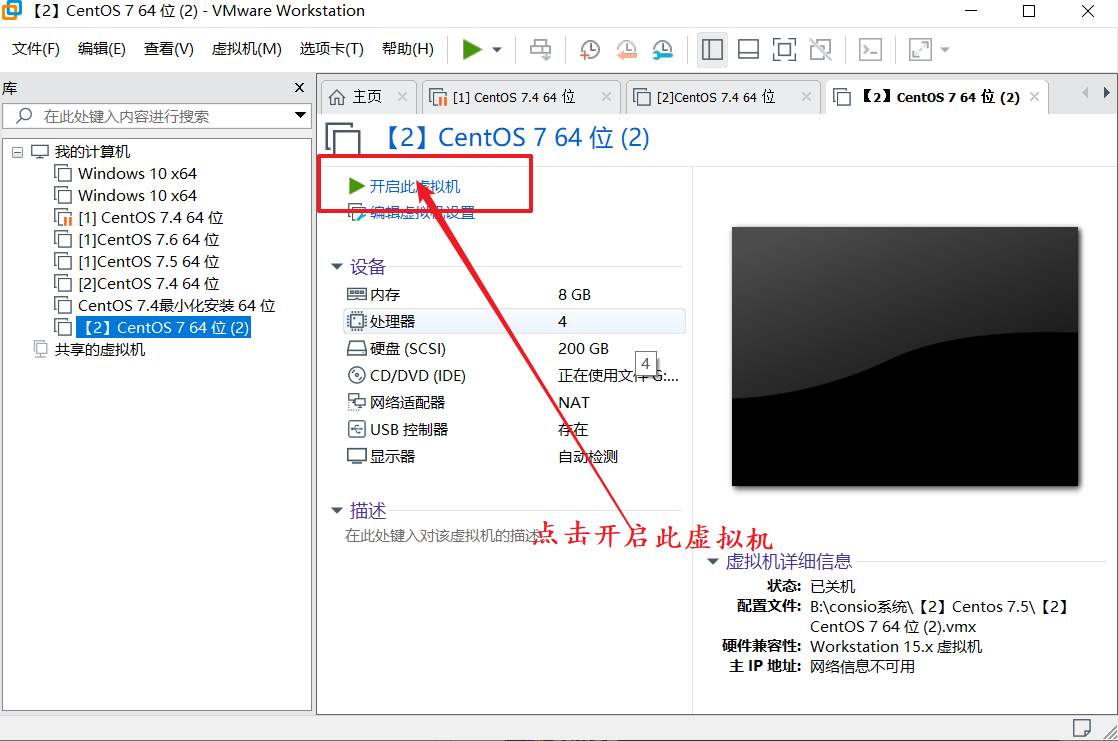The width and height of the screenshot is (1118, 741).
Task: Select 共享的虚拟机 in library tree
Action: pos(99,349)
